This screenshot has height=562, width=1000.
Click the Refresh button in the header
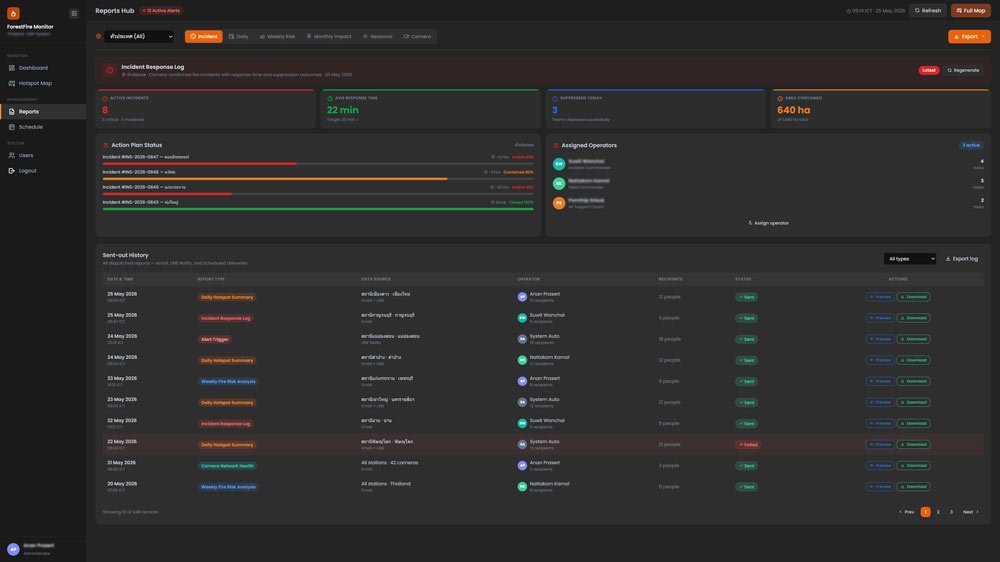tap(928, 10)
